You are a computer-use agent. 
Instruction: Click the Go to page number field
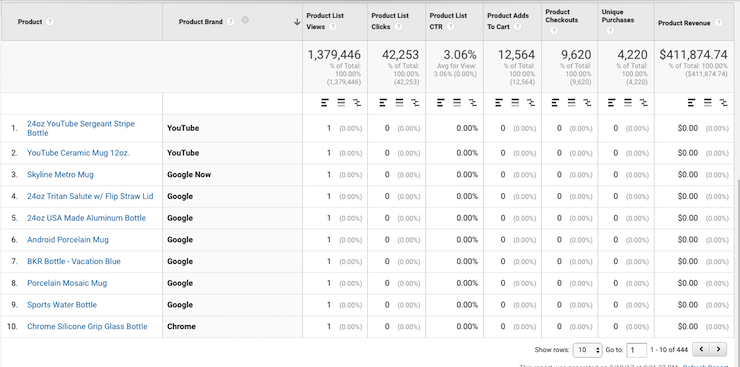[637, 350]
